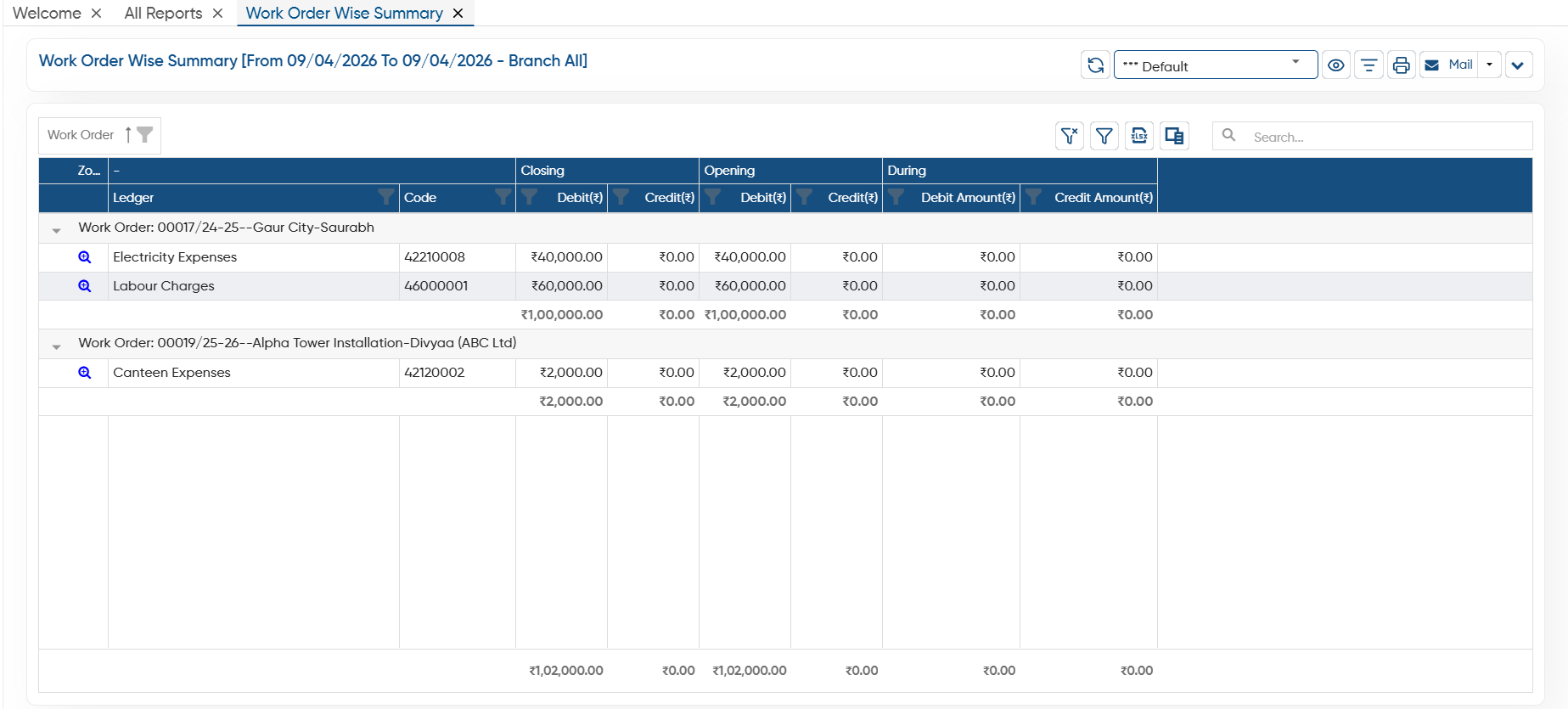
Task: Open Code column filter funnel
Action: pyautogui.click(x=503, y=197)
